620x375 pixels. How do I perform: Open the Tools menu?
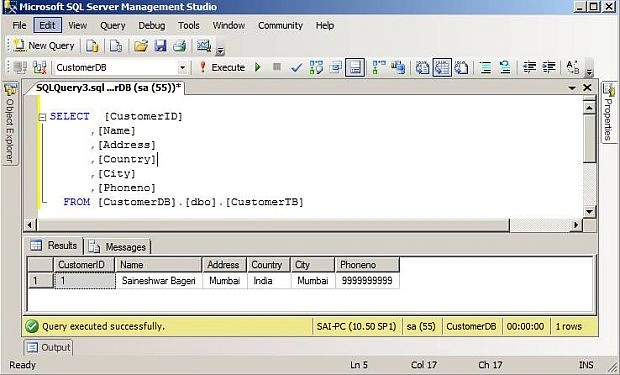[189, 26]
